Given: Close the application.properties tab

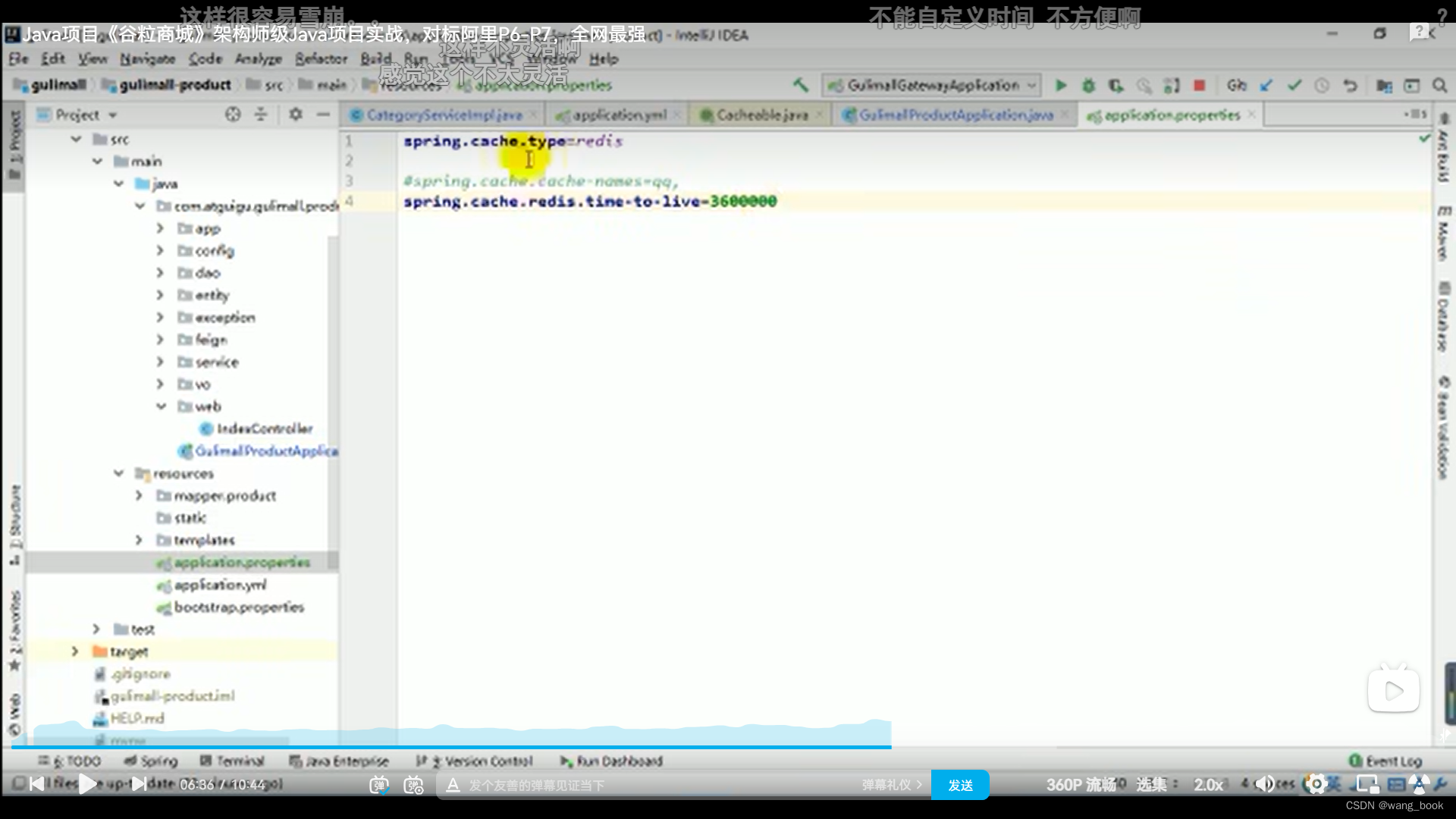Looking at the screenshot, I should (x=1252, y=115).
